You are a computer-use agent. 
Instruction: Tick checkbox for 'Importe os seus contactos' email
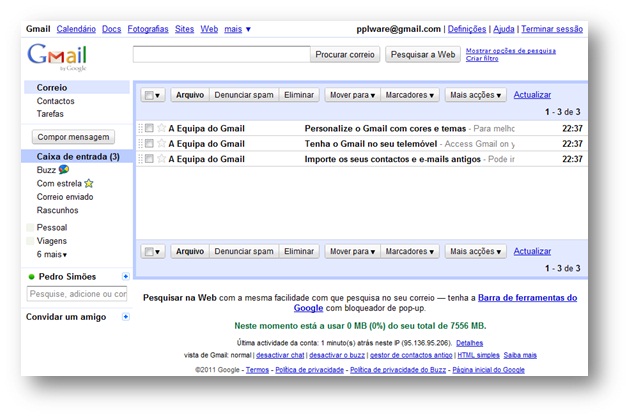click(149, 159)
